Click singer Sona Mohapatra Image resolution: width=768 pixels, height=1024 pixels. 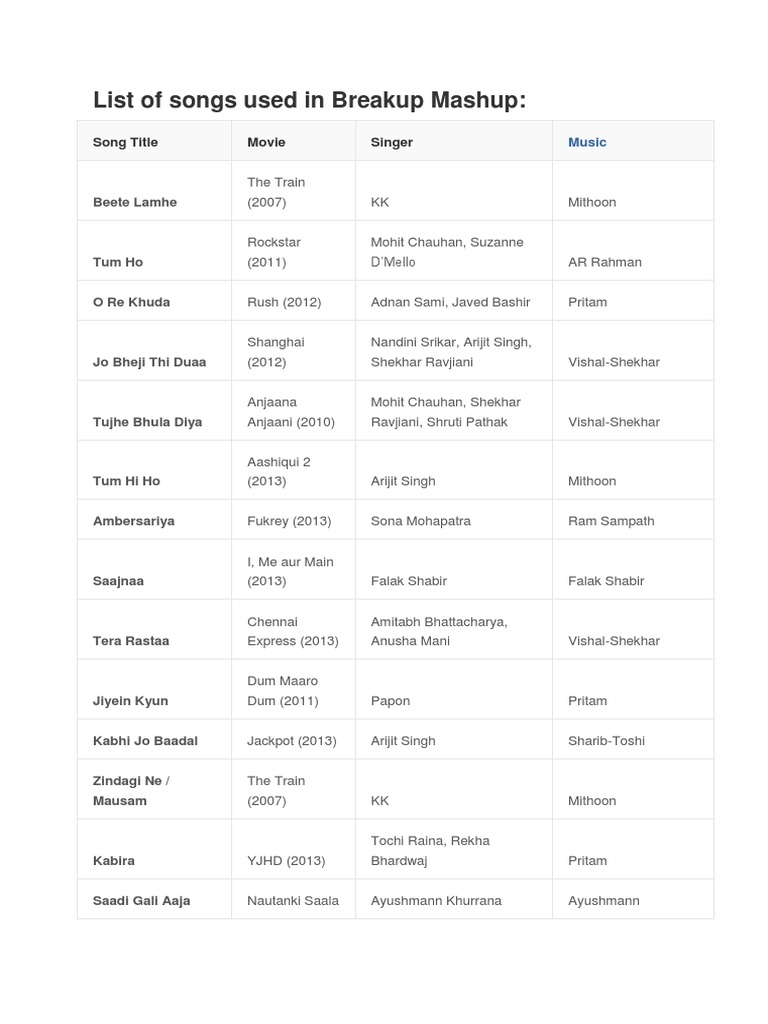[x=420, y=521]
